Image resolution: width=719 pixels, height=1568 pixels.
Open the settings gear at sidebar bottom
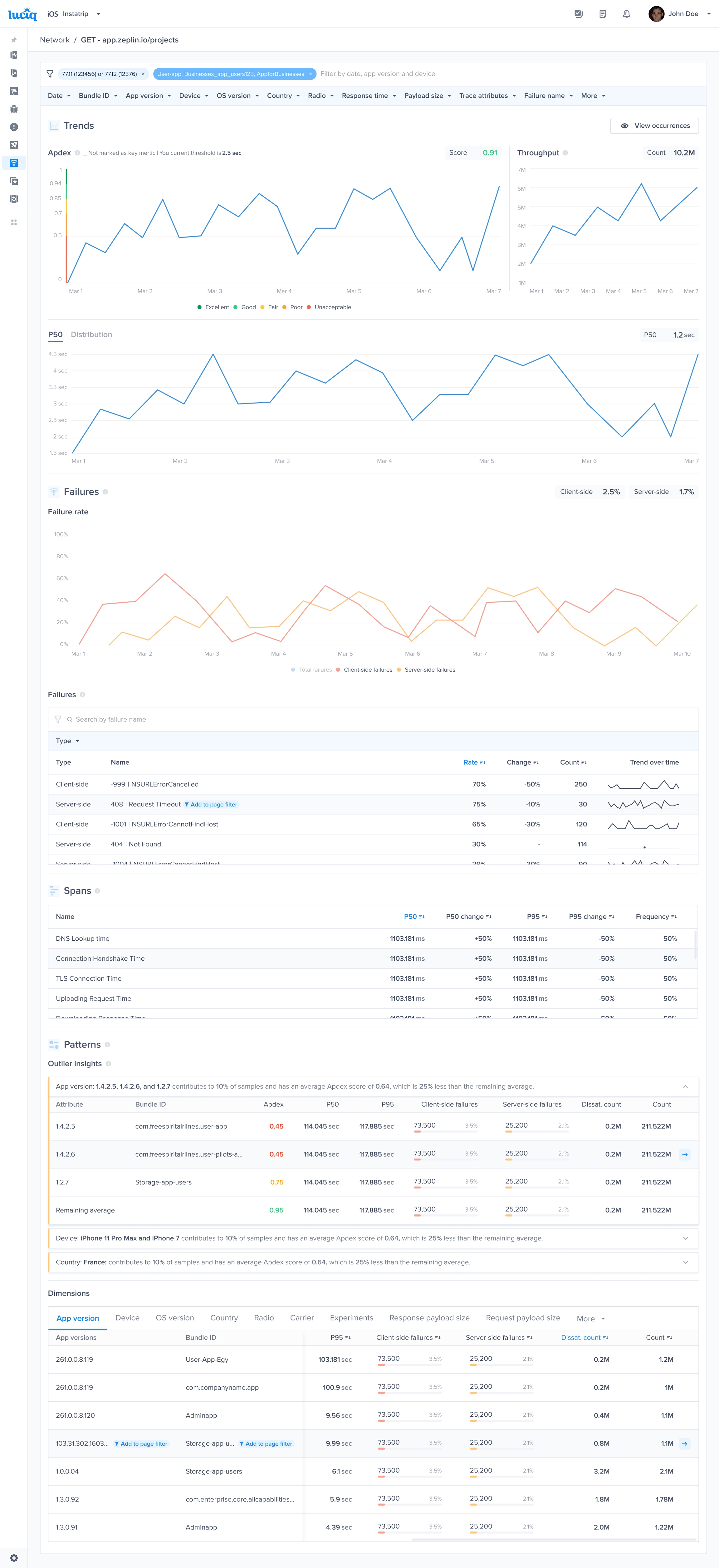13,1558
